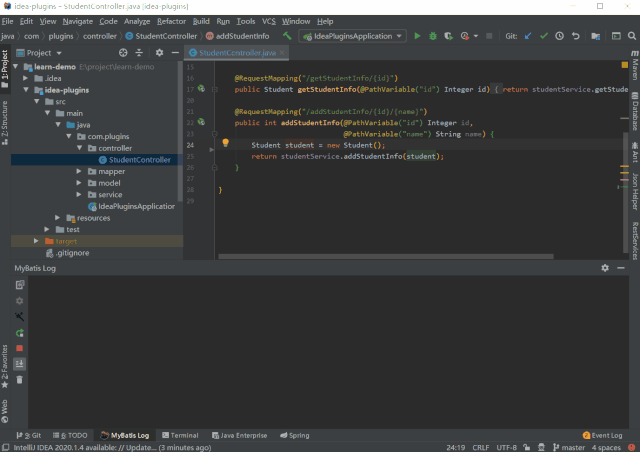Collapse the controller package folder
This screenshot has height=452, width=640.
pos(80,148)
